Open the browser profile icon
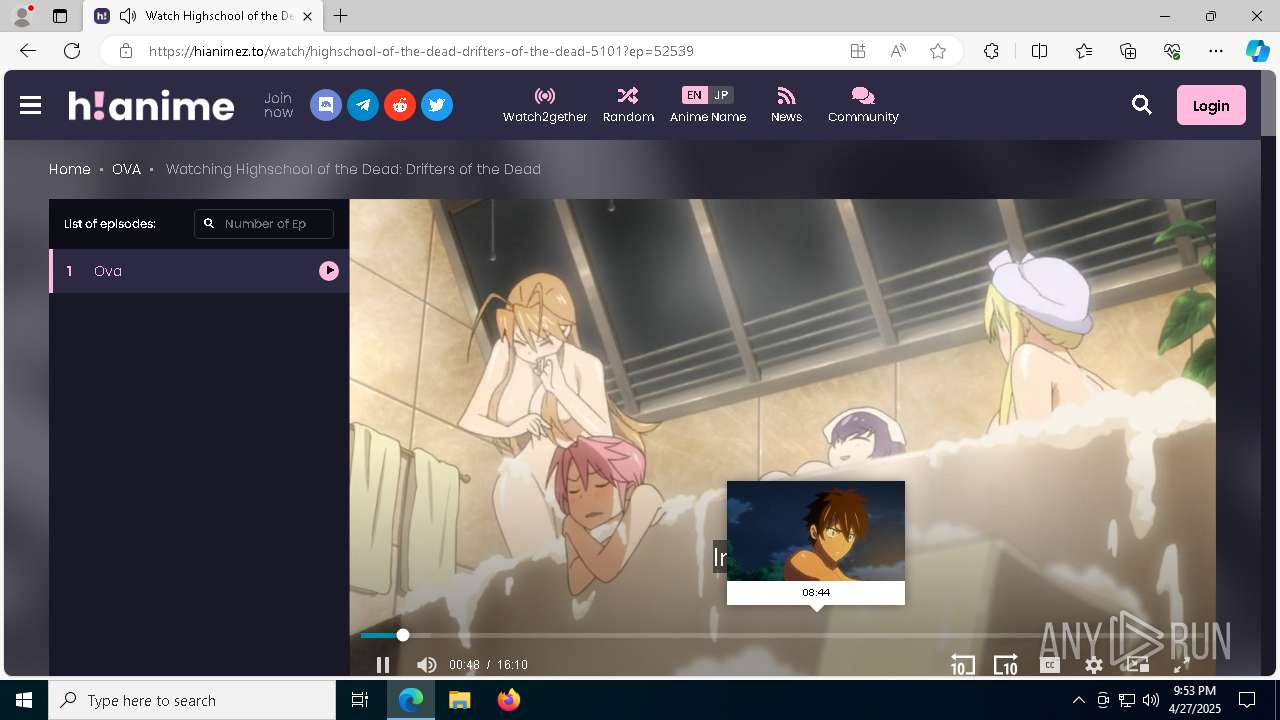This screenshot has width=1280, height=720. 22,16
